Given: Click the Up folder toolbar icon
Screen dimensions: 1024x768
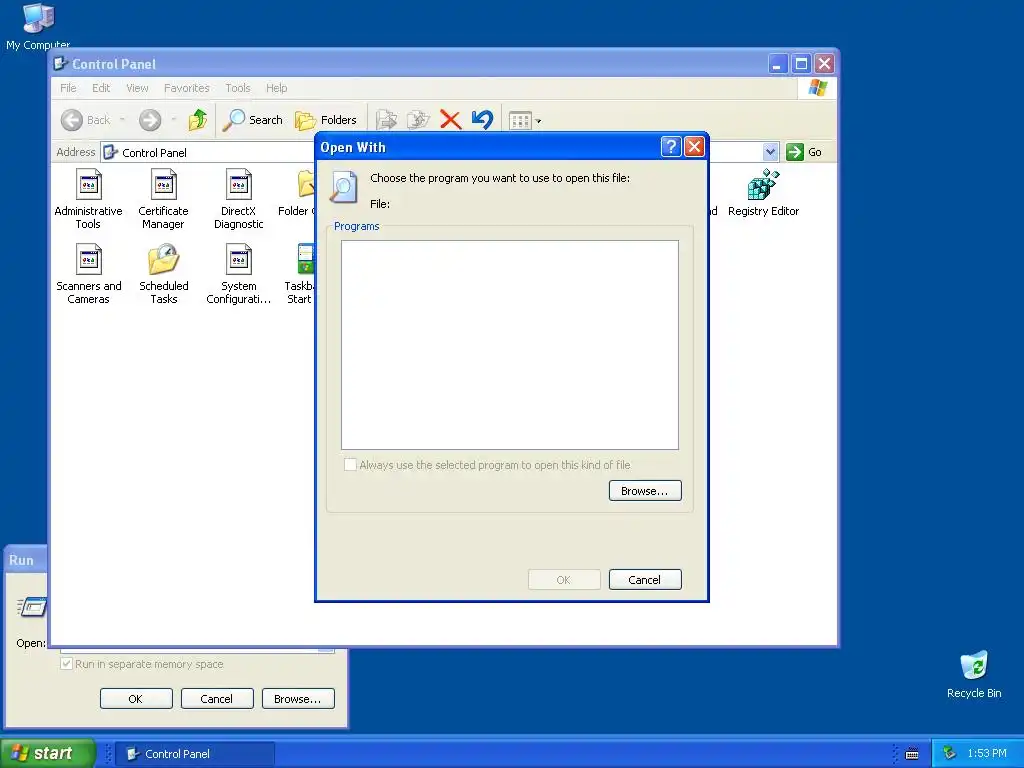Looking at the screenshot, I should (197, 120).
